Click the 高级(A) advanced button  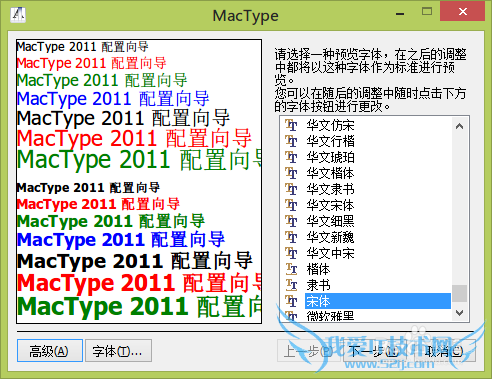[x=50, y=351]
